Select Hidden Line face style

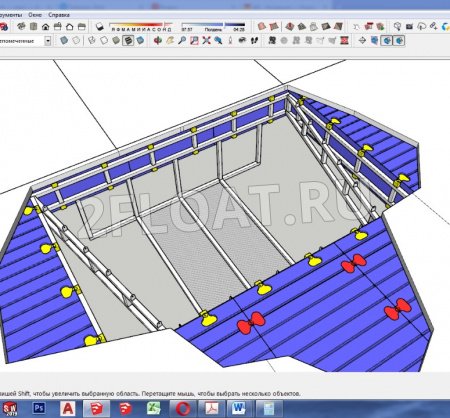pos(104,41)
